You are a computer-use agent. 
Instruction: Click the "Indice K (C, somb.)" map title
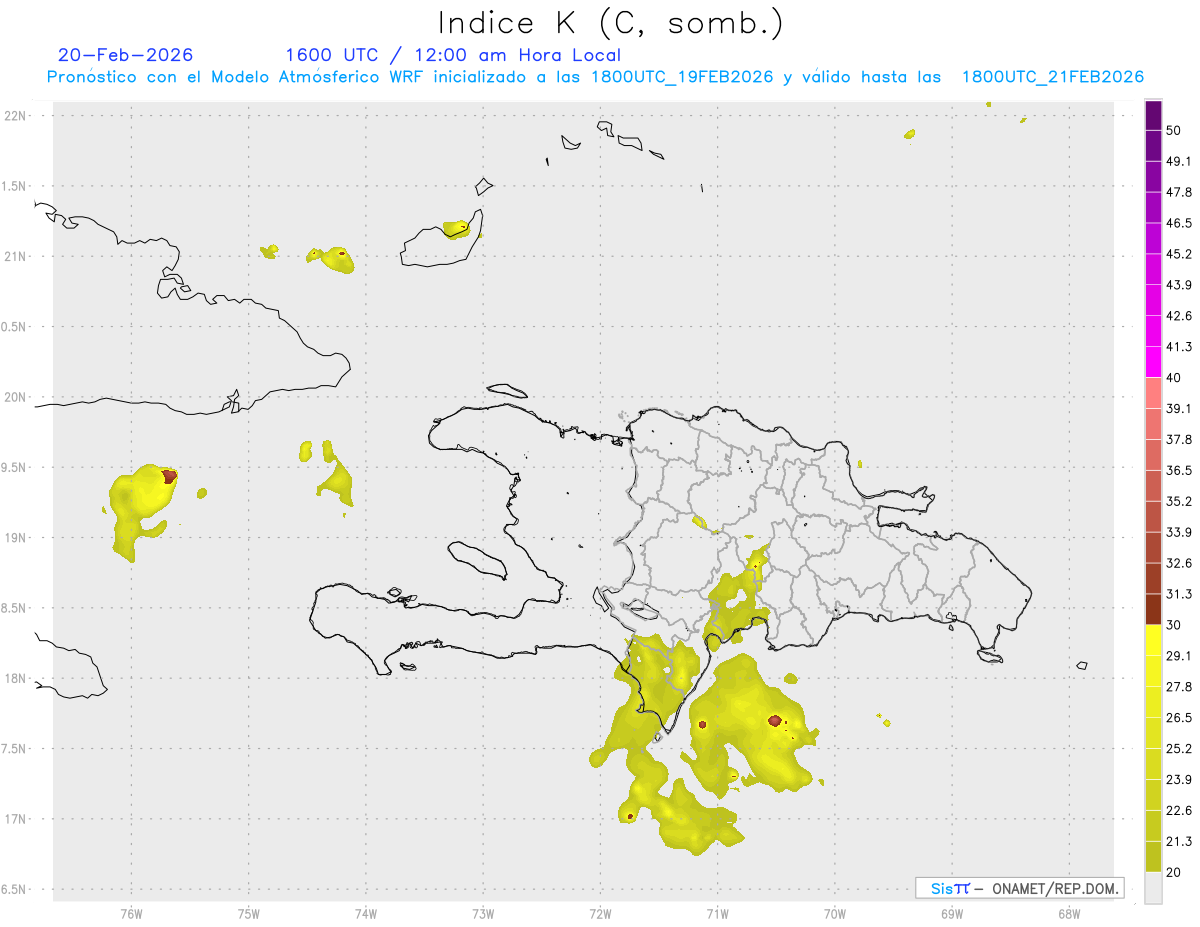click(x=610, y=23)
